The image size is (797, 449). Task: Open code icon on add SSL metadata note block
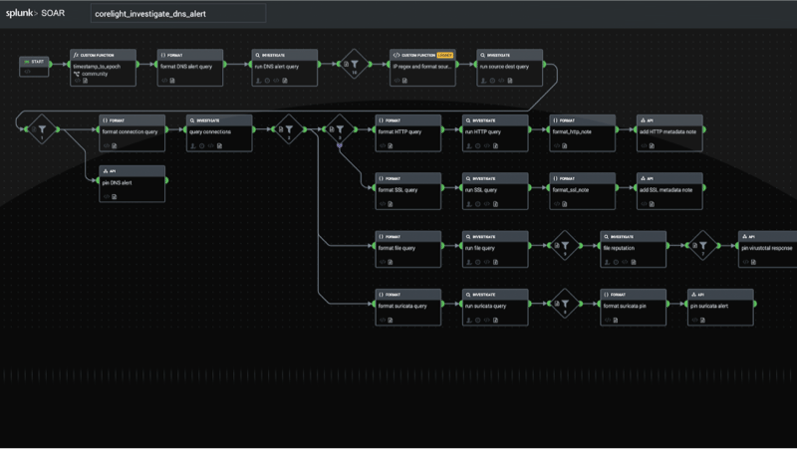(x=643, y=204)
